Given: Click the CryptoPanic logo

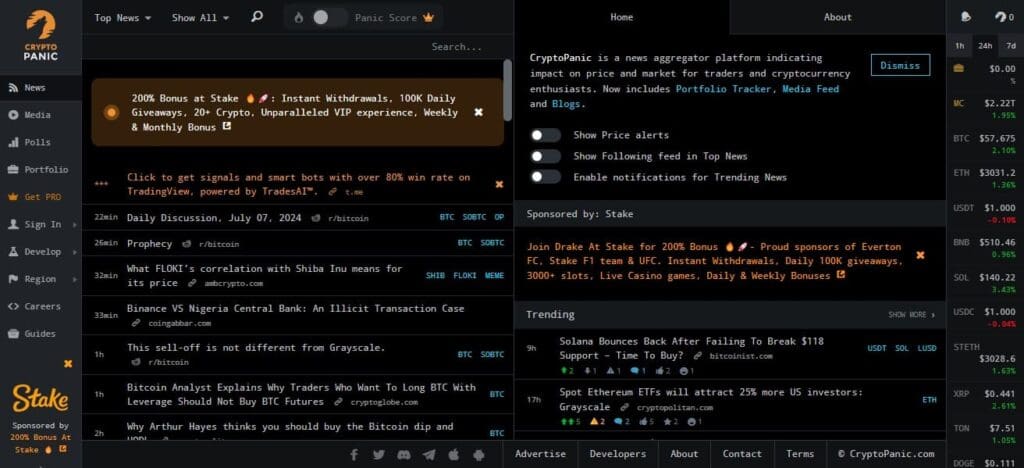Looking at the screenshot, I should pos(41,36).
